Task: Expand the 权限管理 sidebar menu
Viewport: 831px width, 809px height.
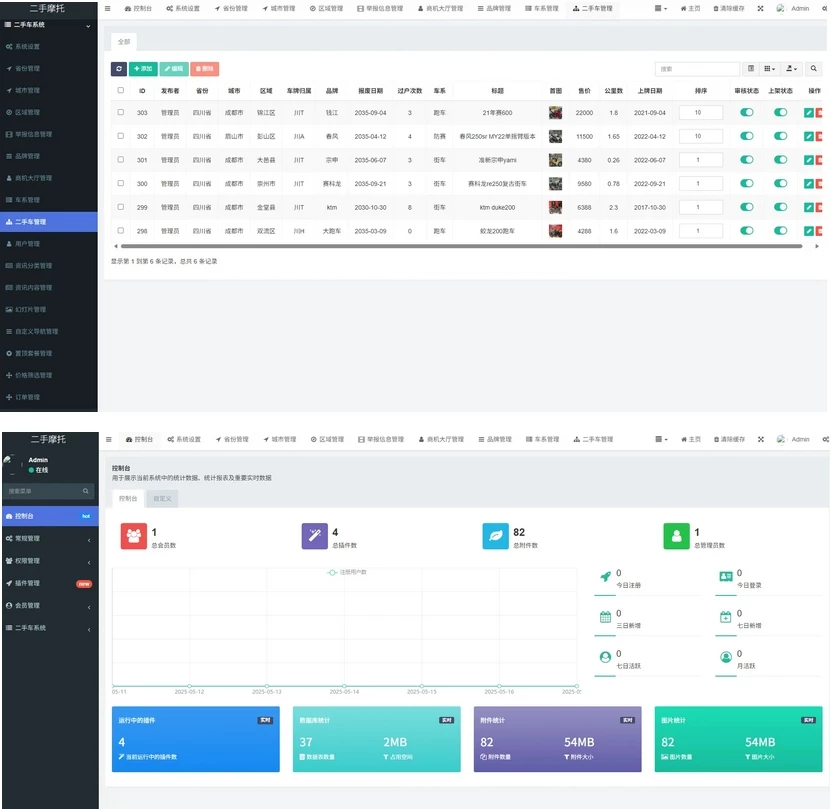Action: 49,561
